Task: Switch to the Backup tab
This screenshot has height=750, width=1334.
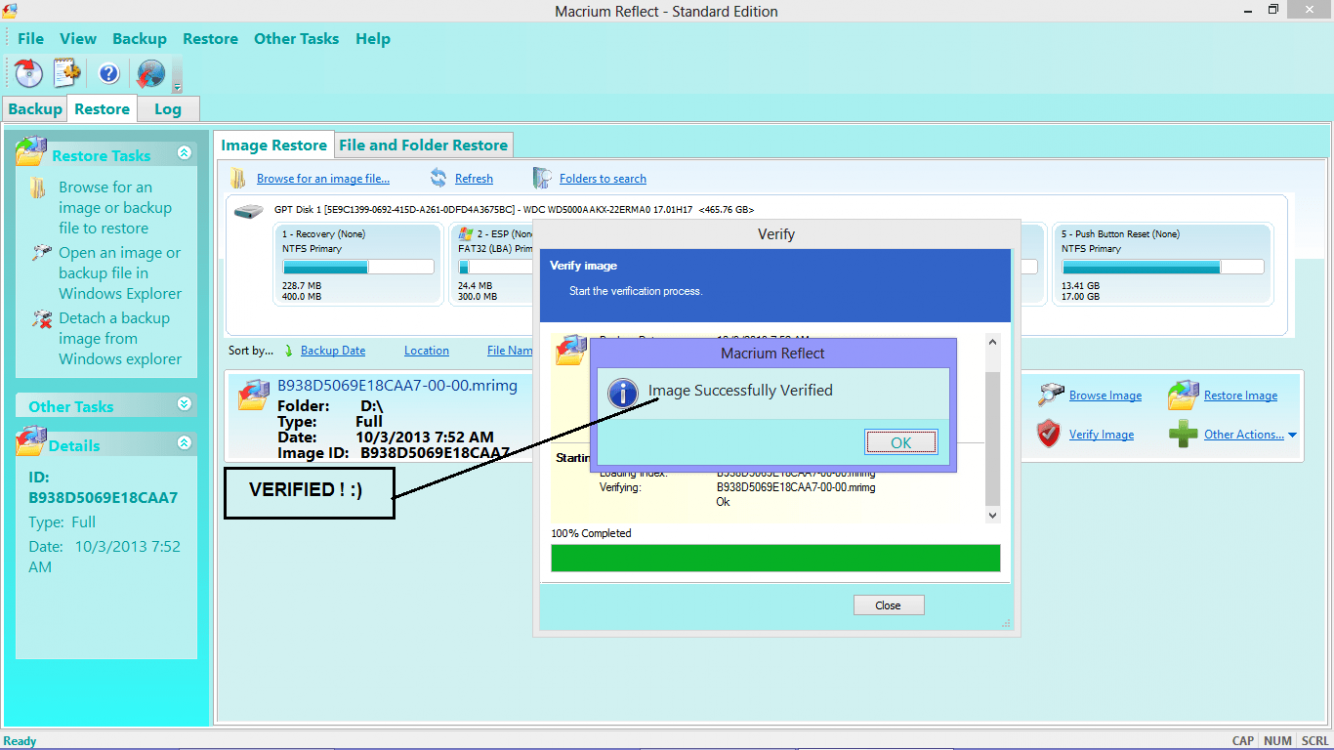Action: click(x=35, y=109)
